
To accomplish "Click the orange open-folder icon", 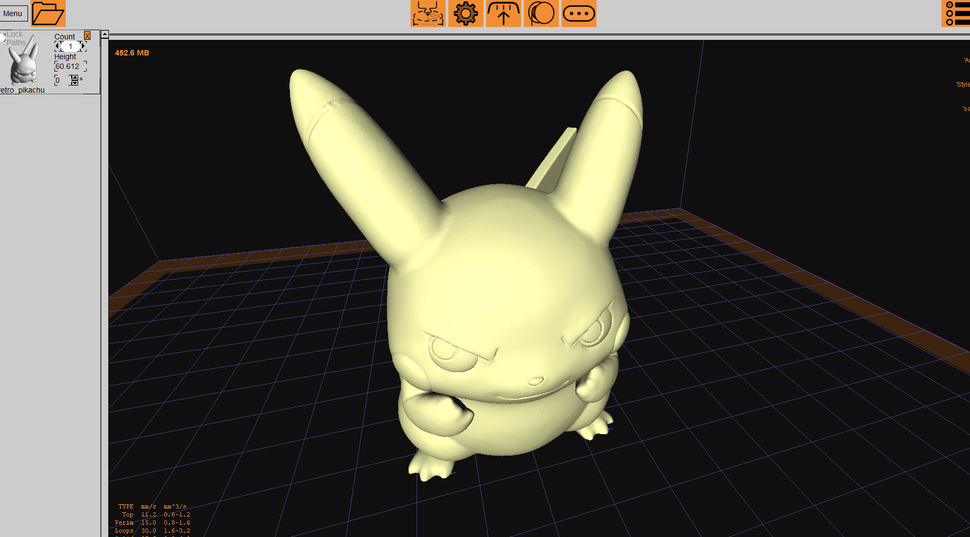I will [x=48, y=13].
